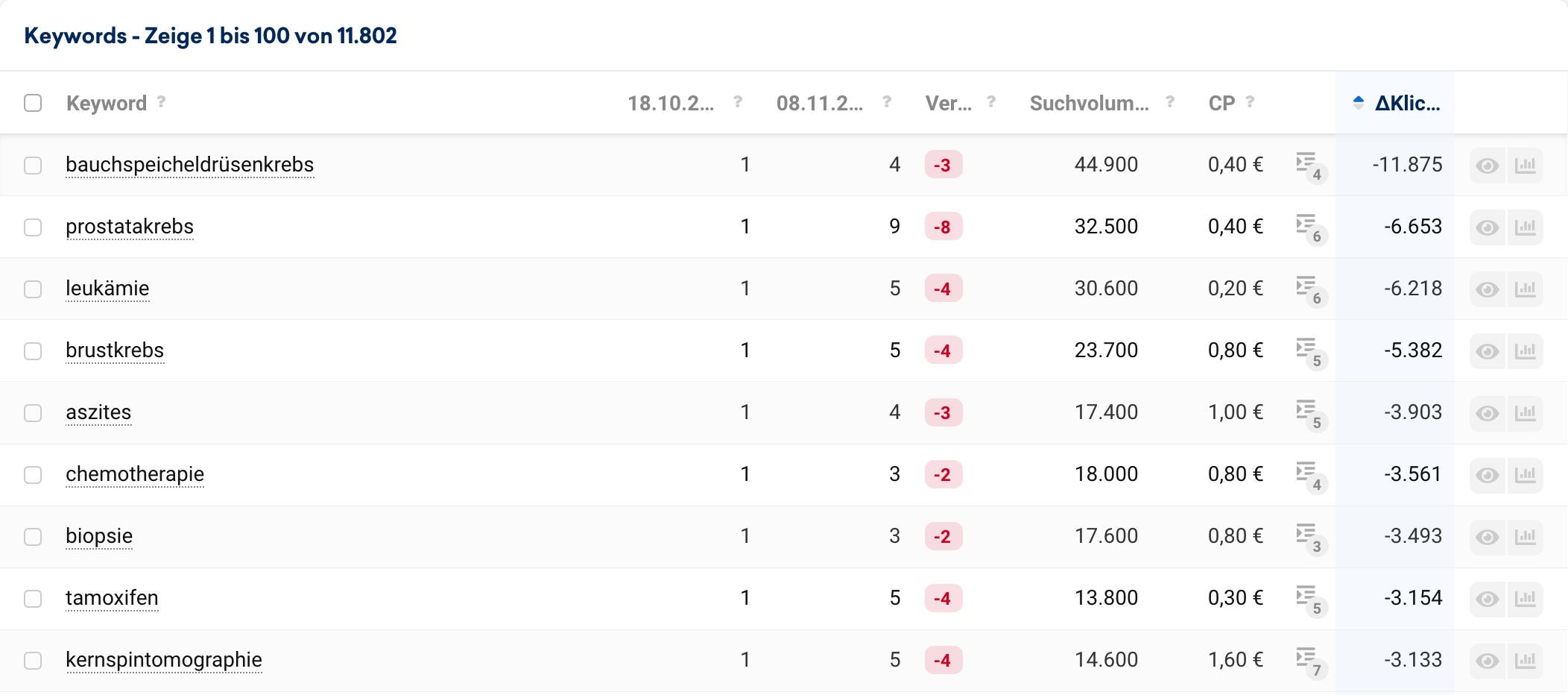Open the kernspintomographie keyword link
The width and height of the screenshot is (1568, 695).
point(164,660)
